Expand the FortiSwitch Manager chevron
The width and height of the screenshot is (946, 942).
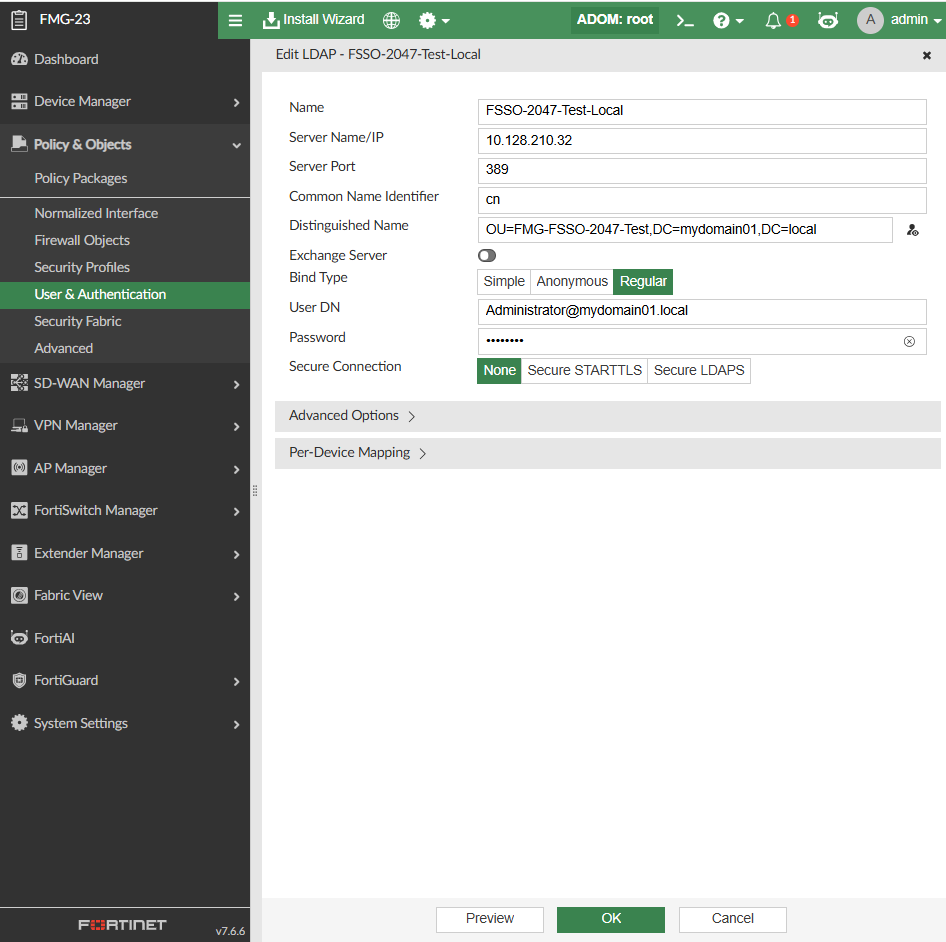click(x=236, y=512)
